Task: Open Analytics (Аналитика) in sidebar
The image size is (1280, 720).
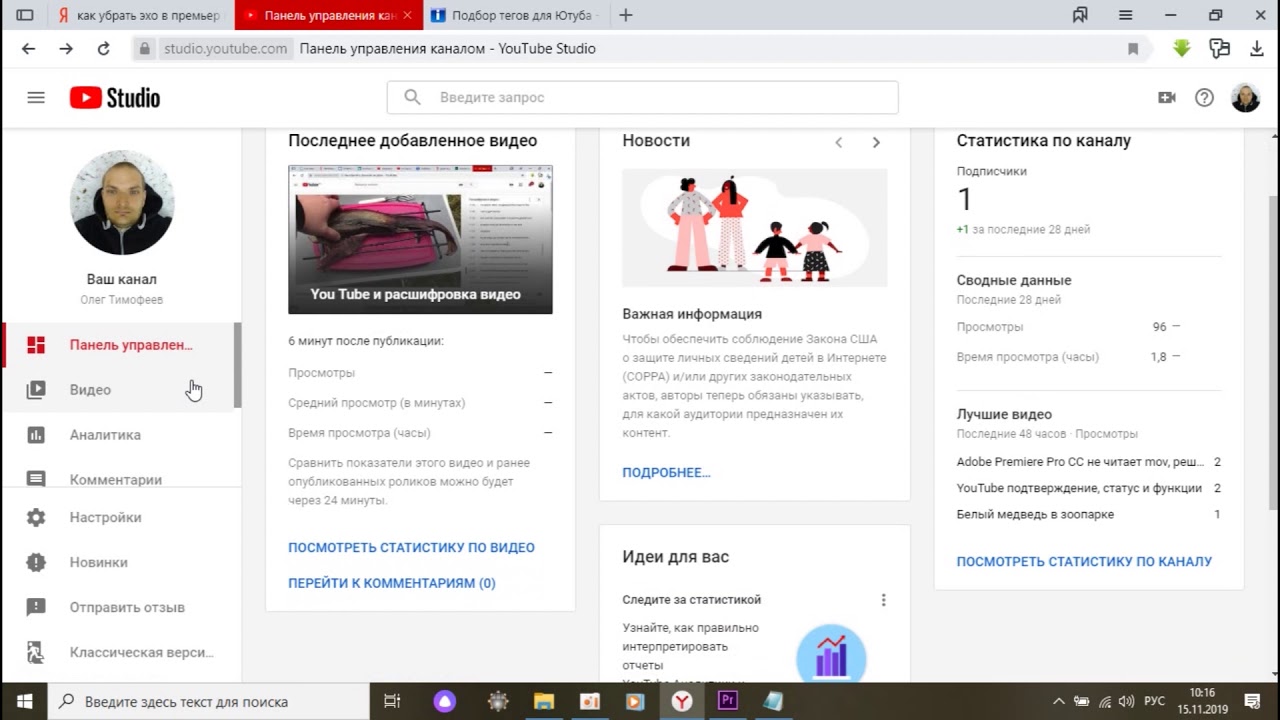Action: point(105,435)
